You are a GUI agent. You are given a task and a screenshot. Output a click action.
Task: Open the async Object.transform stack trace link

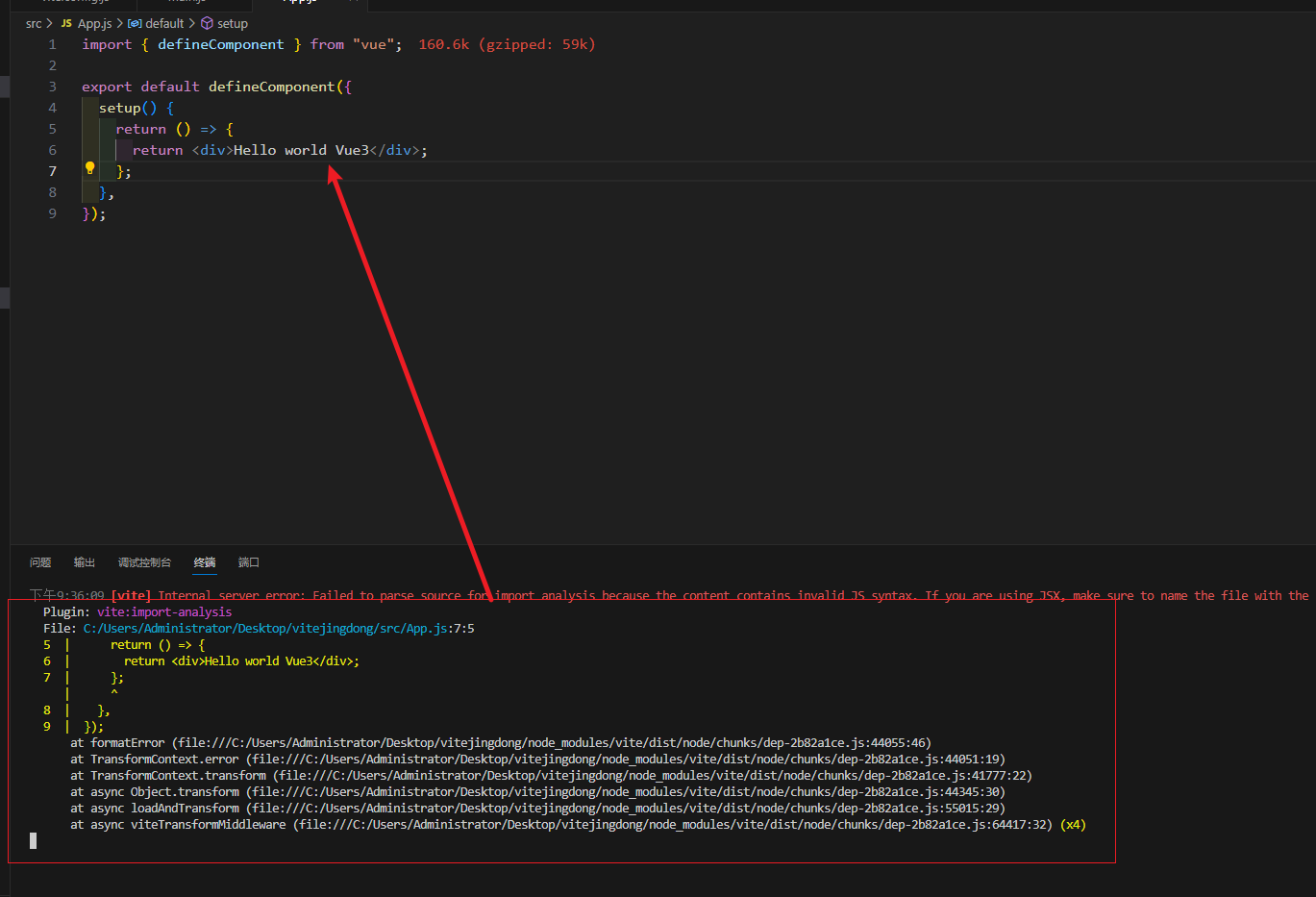coord(626,791)
